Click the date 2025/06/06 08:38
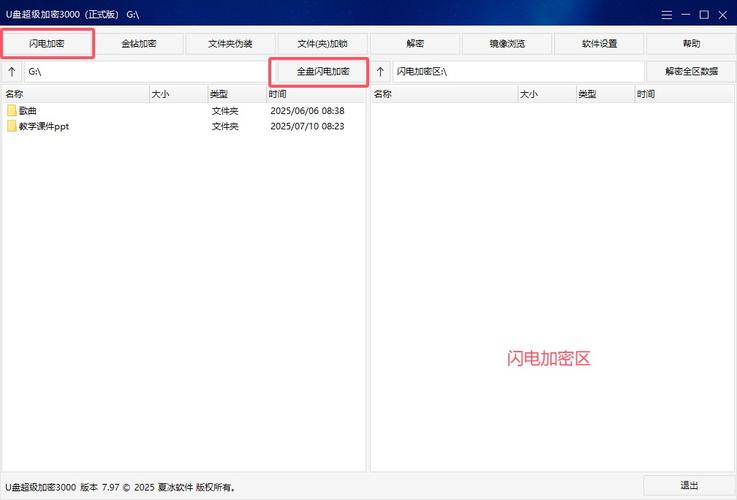The height and width of the screenshot is (500, 737). click(x=307, y=111)
